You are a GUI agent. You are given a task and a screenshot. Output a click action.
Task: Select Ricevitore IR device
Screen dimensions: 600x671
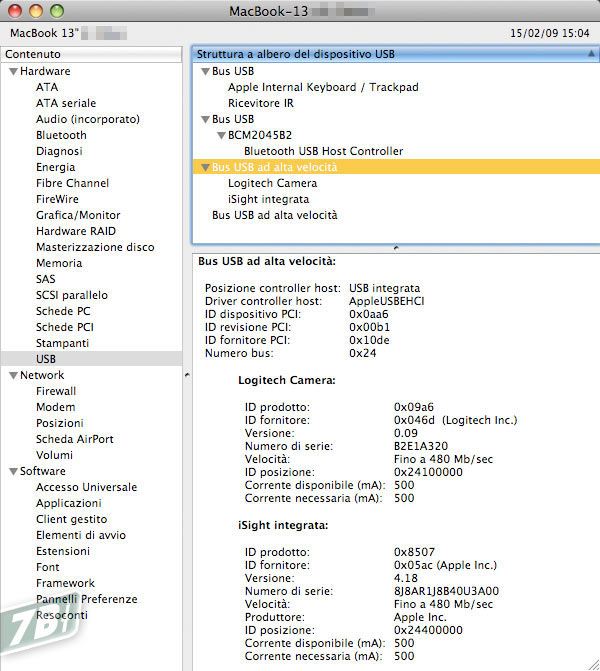[x=261, y=103]
